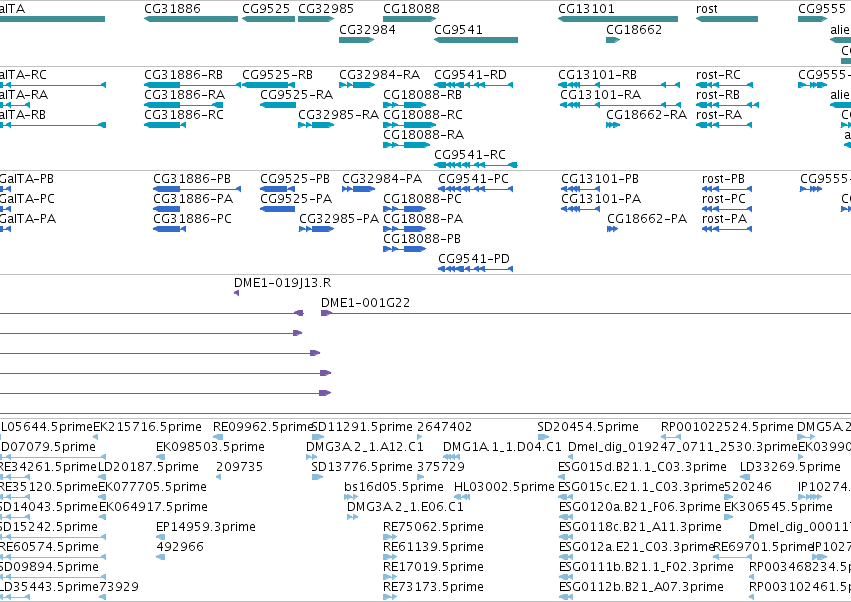Click protein CG31886-PB
The width and height of the screenshot is (851, 602).
point(197,189)
